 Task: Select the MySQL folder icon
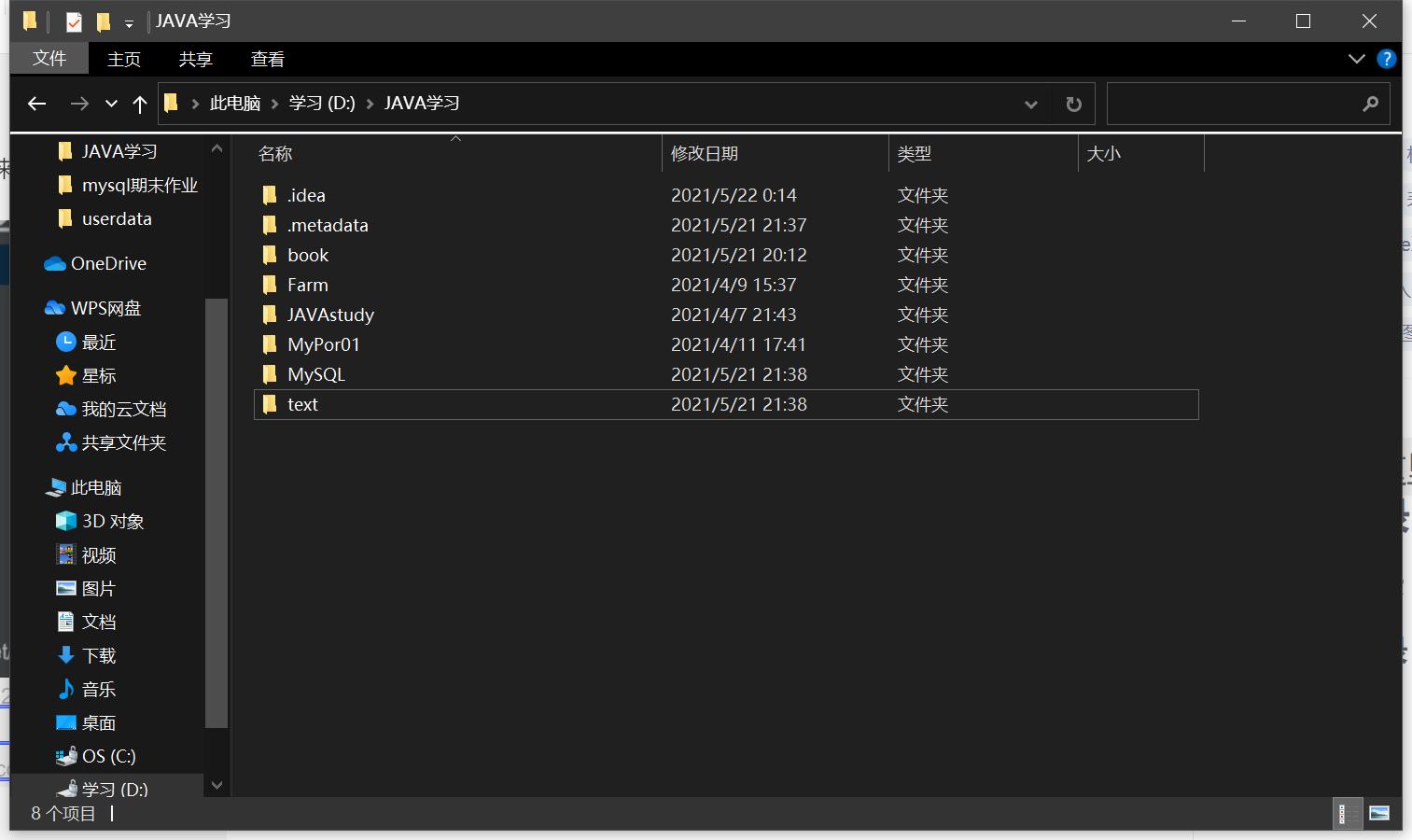coord(270,374)
